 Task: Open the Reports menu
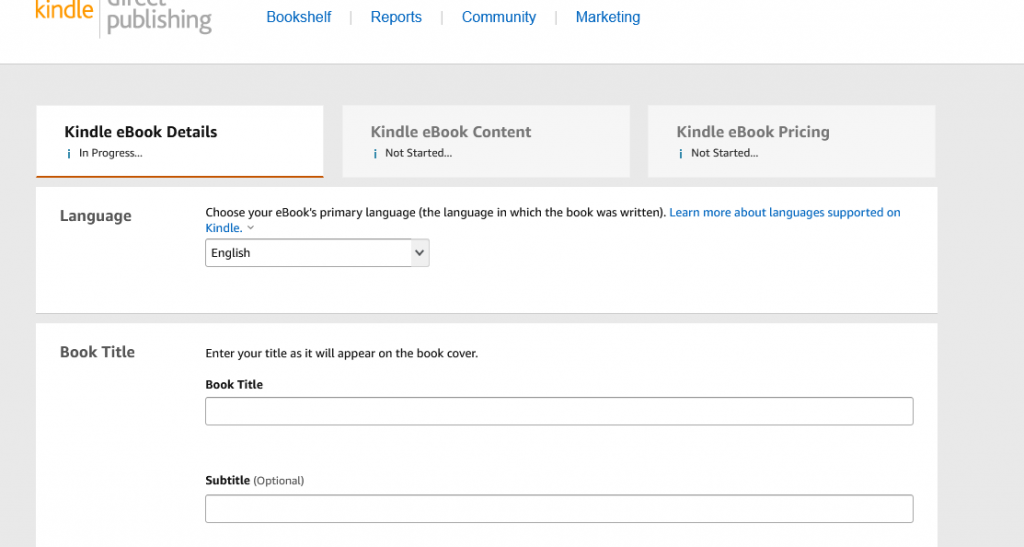pos(396,17)
